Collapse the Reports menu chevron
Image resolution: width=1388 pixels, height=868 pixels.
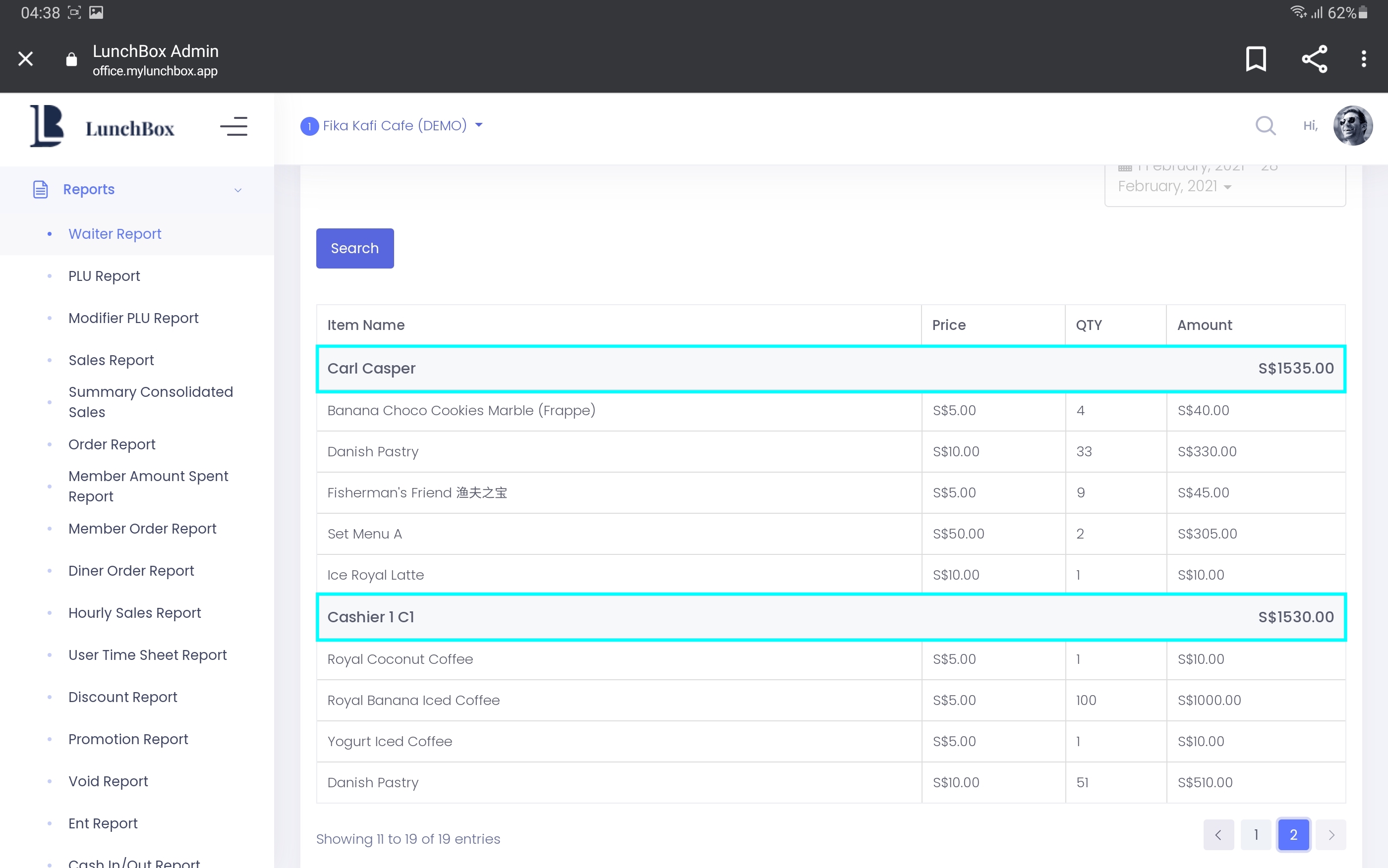pos(238,190)
